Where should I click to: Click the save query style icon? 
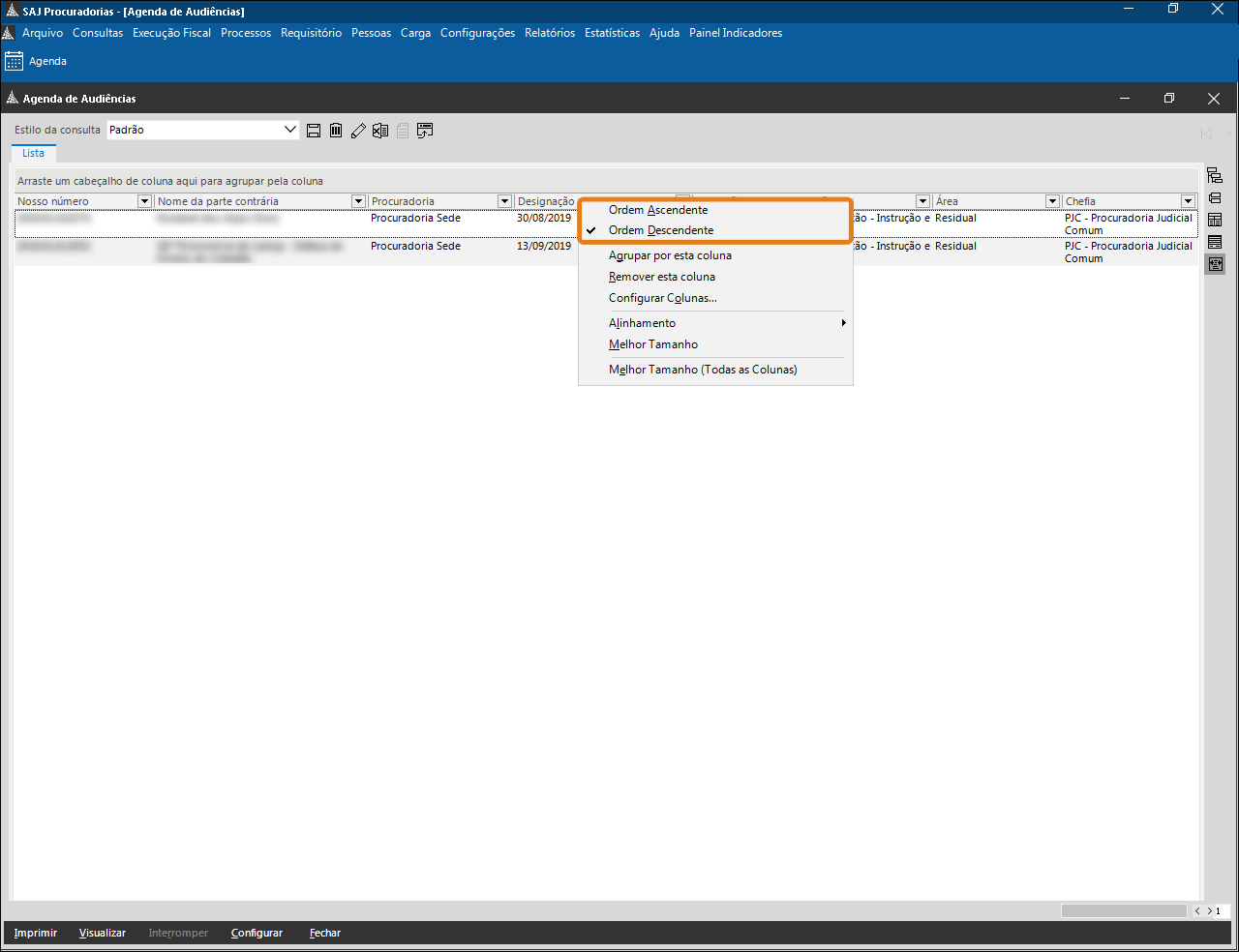tap(314, 131)
